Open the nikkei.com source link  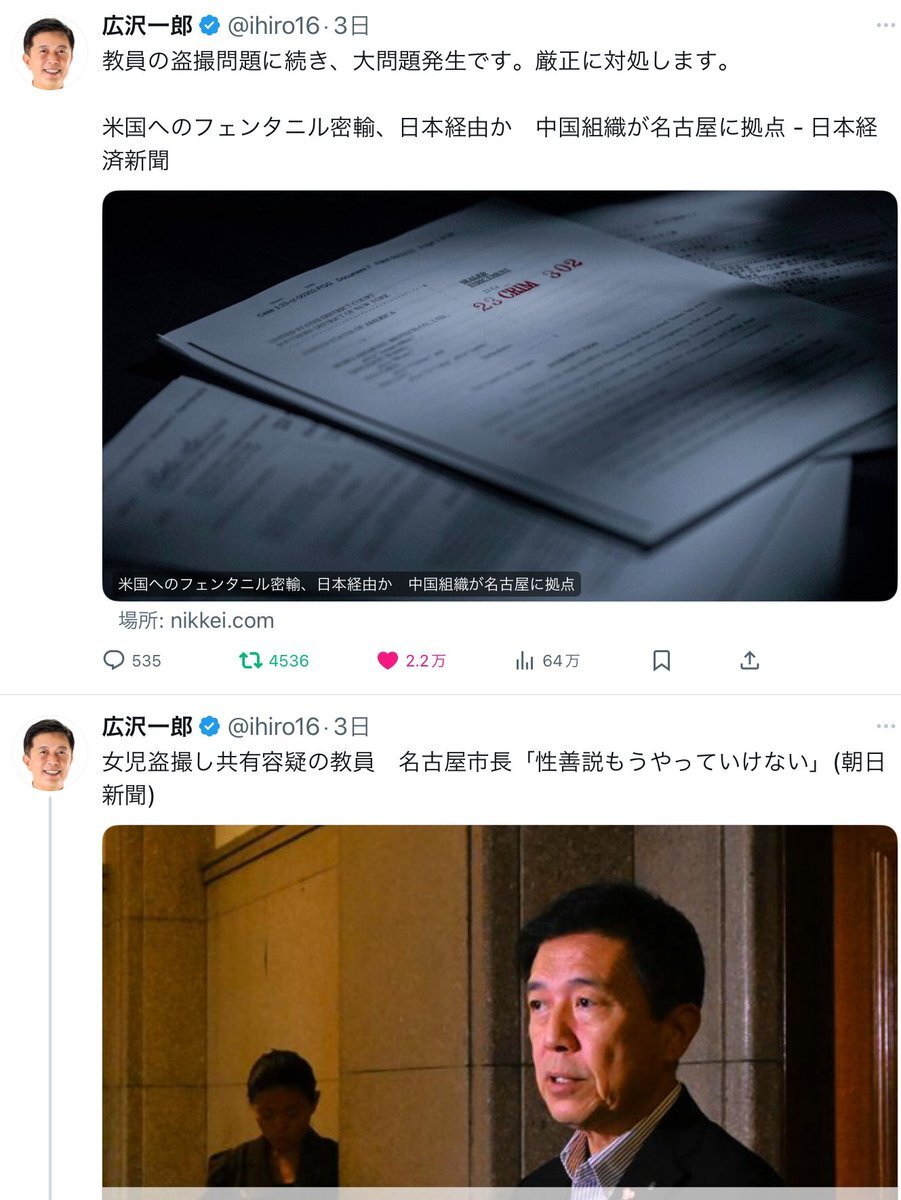pos(196,620)
